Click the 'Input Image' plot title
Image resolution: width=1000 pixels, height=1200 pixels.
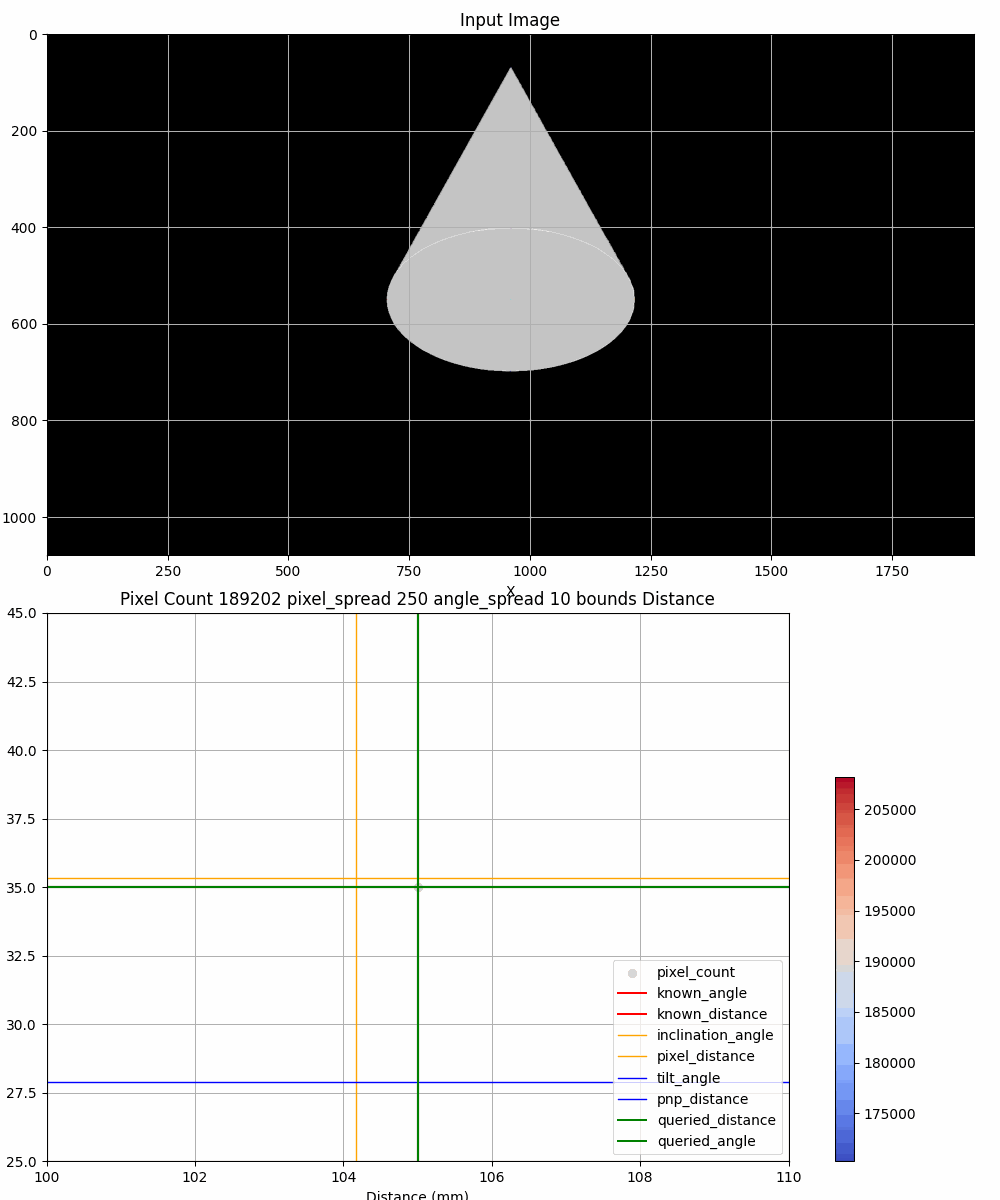click(510, 20)
